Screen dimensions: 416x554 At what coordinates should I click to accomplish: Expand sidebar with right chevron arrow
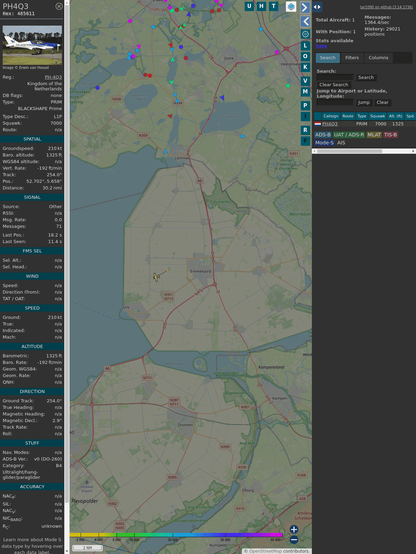pos(305,7)
